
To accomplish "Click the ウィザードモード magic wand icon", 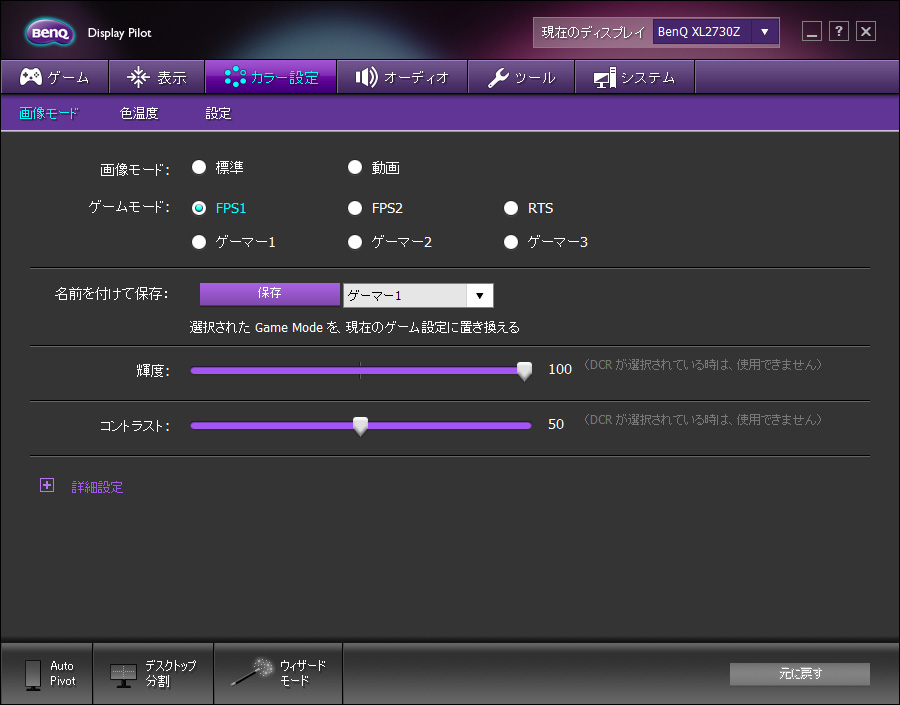I will [252, 671].
